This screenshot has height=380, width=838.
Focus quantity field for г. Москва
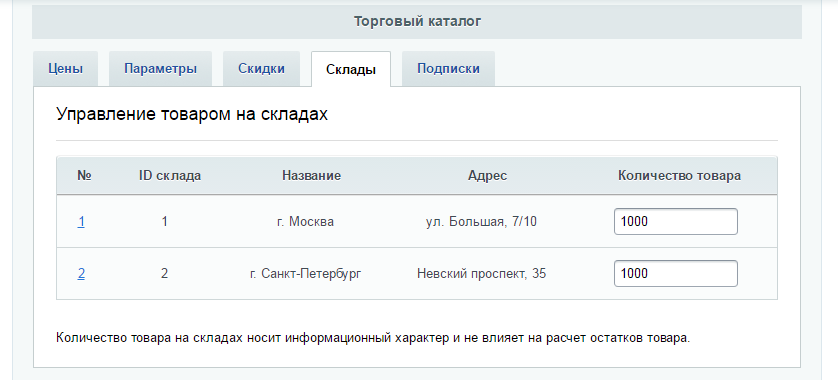[x=676, y=221]
